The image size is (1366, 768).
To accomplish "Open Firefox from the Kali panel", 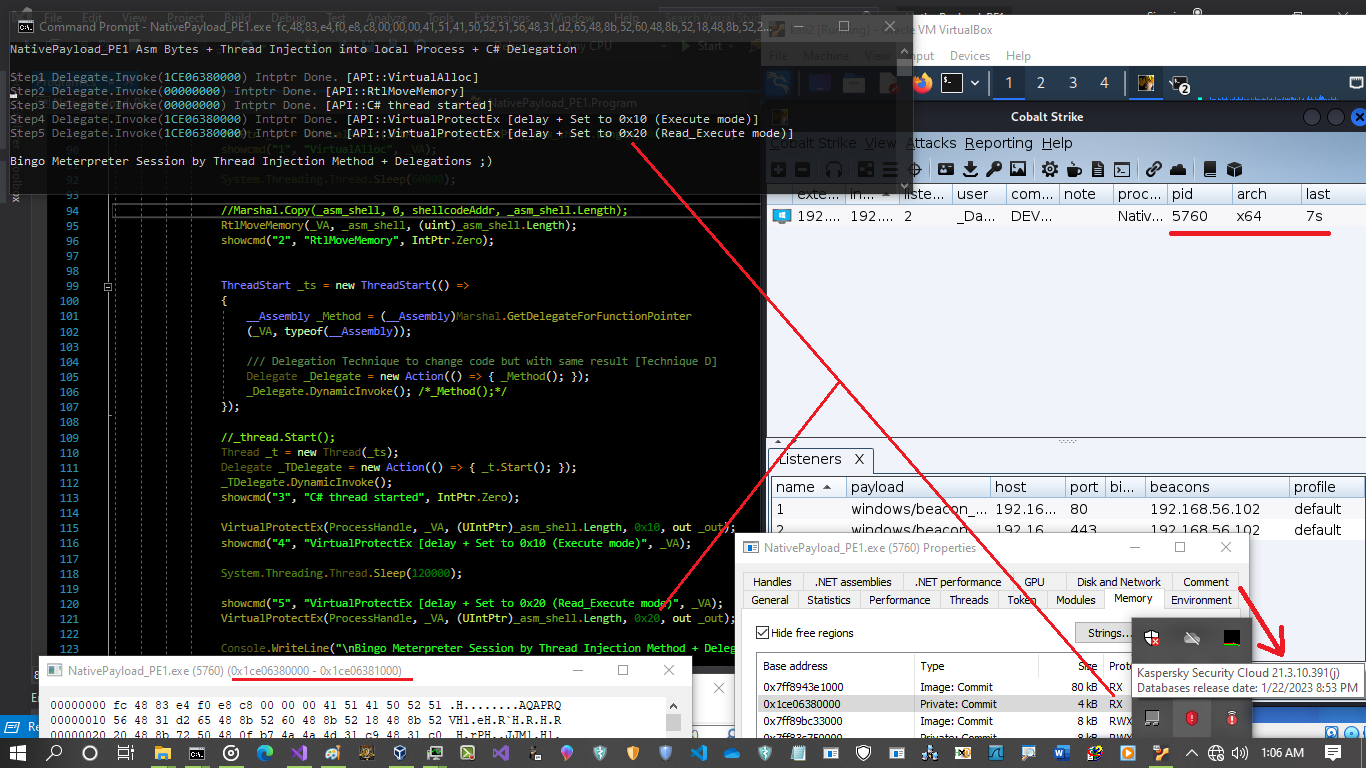I will [922, 82].
